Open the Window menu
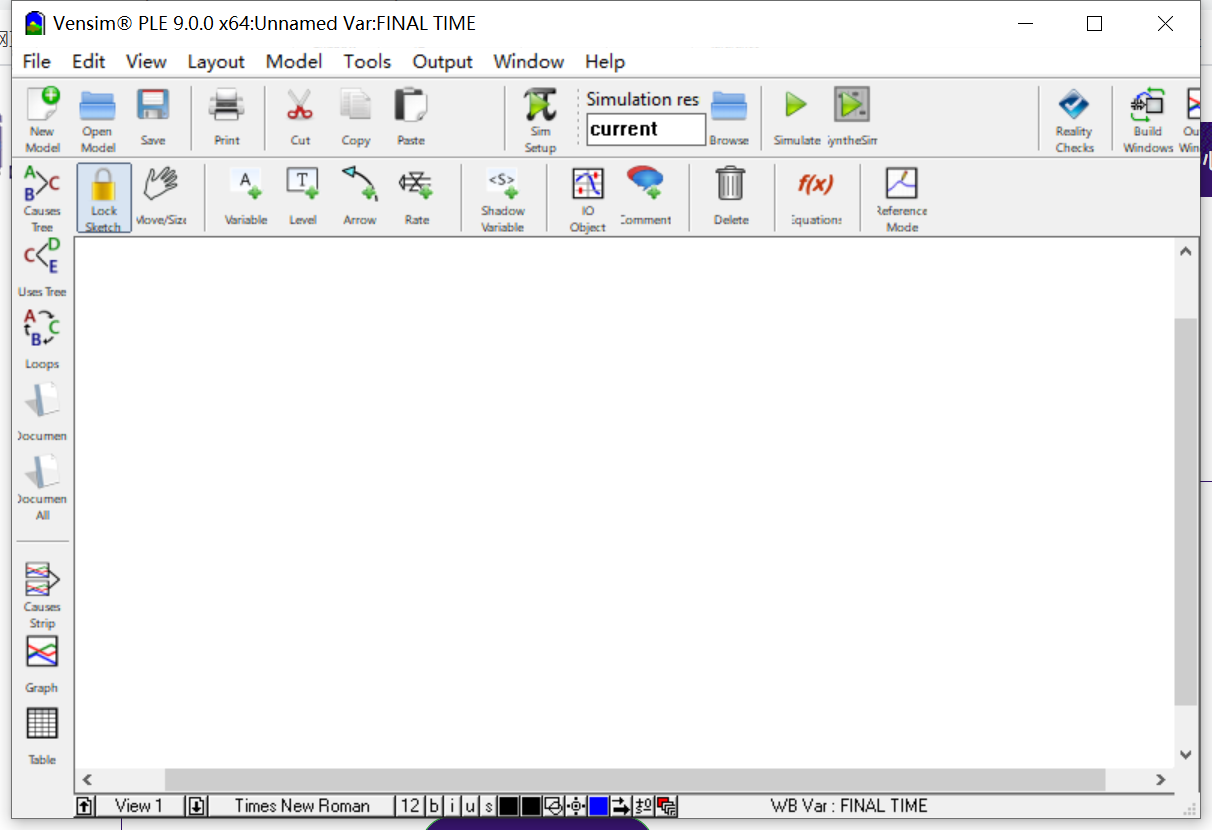The width and height of the screenshot is (1212, 830). point(529,61)
